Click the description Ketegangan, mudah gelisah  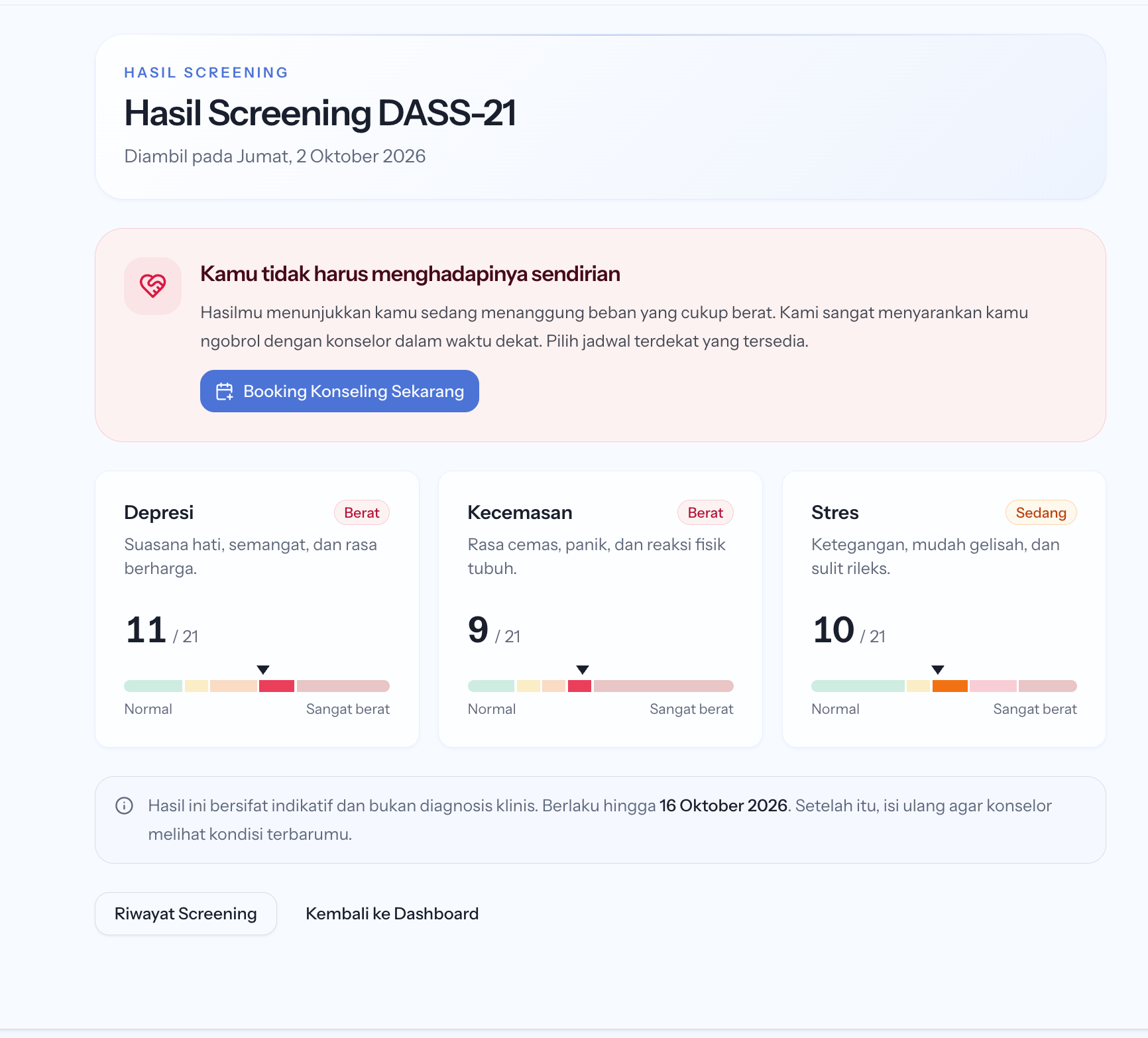(x=935, y=556)
